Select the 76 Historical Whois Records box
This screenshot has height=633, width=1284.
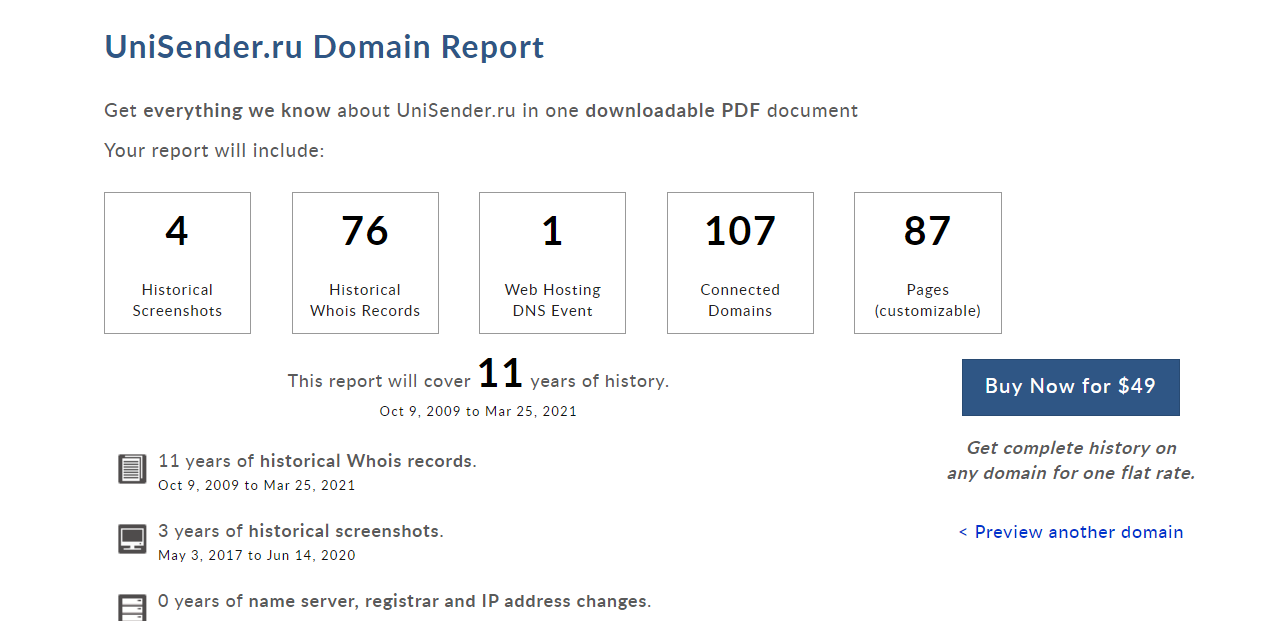(365, 263)
